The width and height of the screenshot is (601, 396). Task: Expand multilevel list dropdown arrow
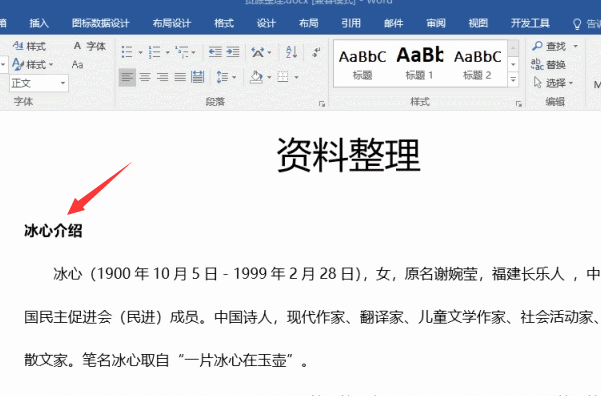click(193, 53)
